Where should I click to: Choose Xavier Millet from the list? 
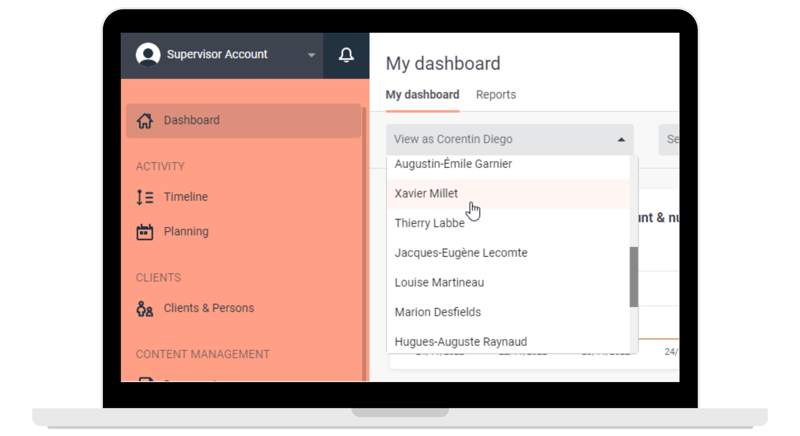pos(427,194)
